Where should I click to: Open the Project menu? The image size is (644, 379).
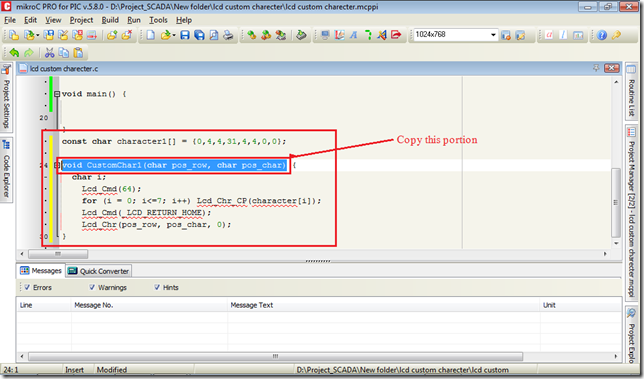pyautogui.click(x=81, y=20)
